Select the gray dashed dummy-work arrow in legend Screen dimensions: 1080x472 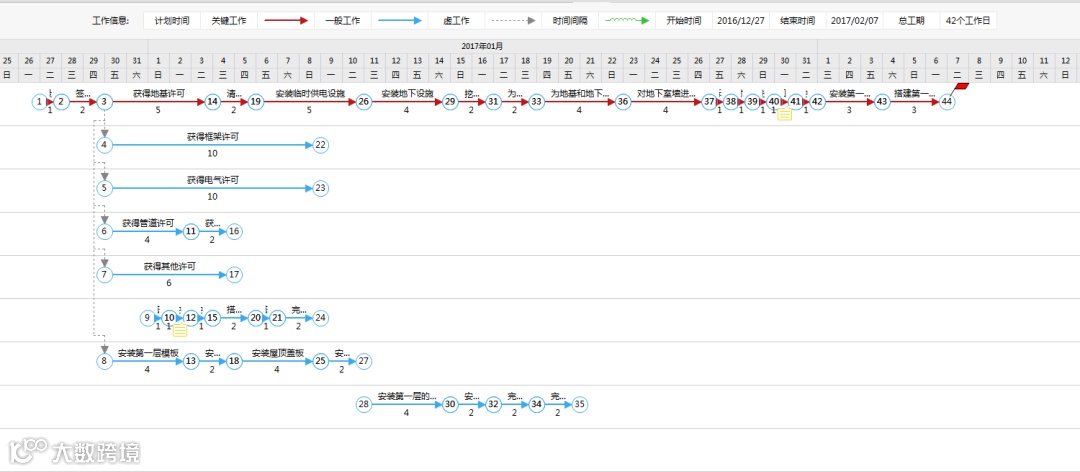pos(513,21)
